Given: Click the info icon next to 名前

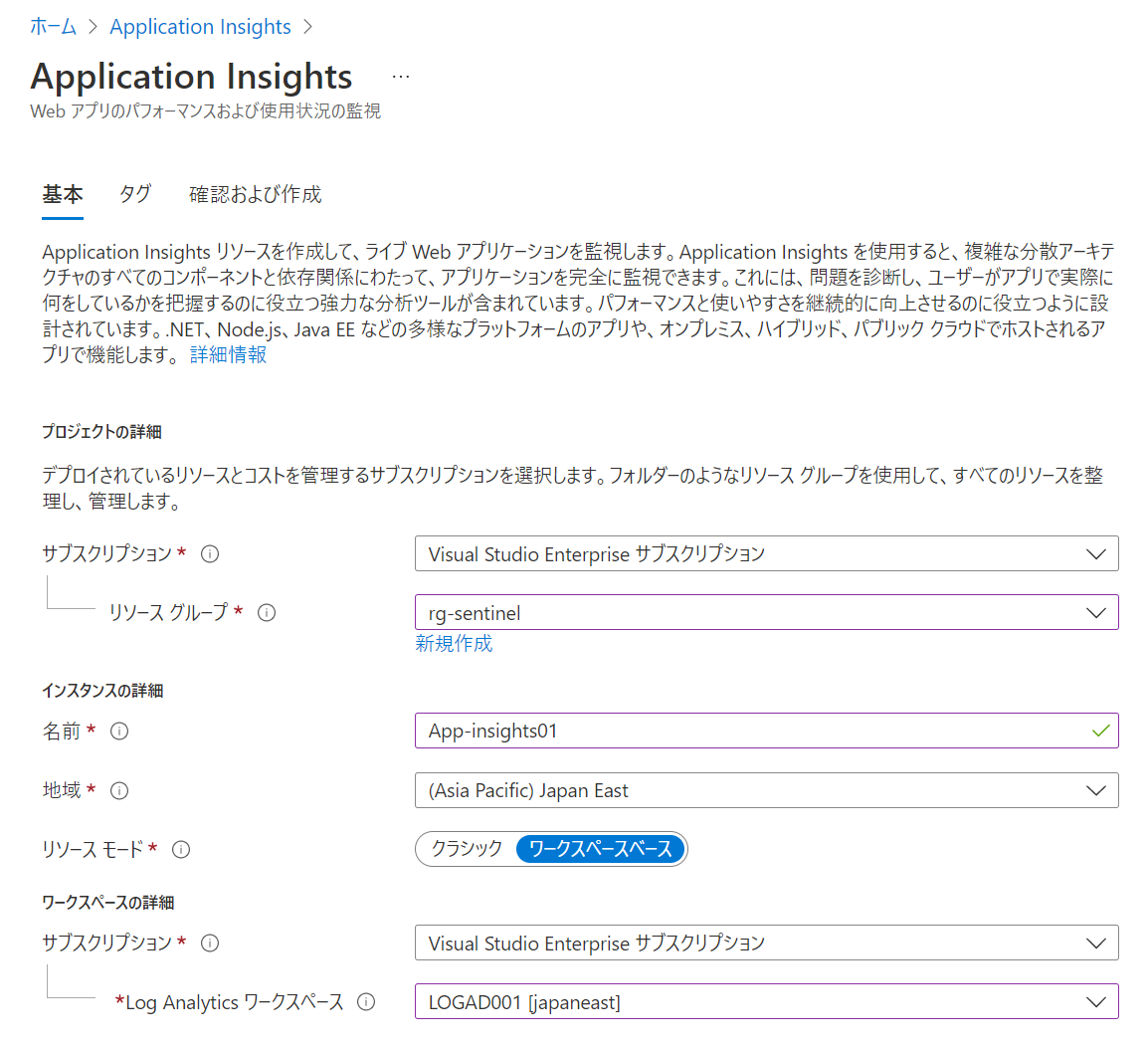Looking at the screenshot, I should pos(118,732).
